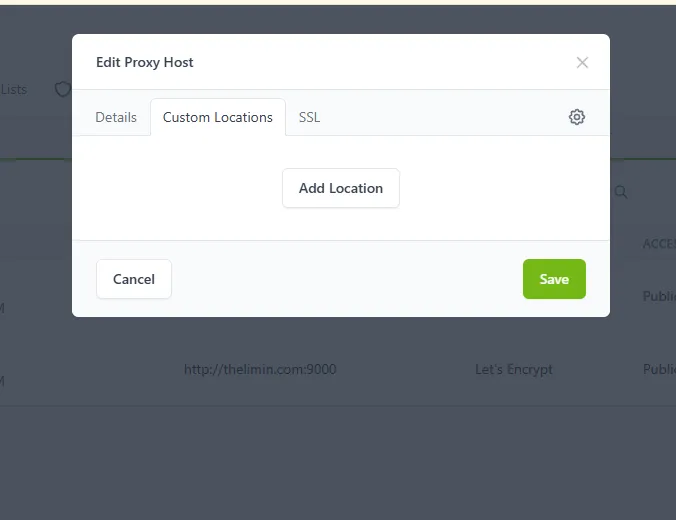The height and width of the screenshot is (520, 676).
Task: Click the http://thelimin.com:9000 destination cell
Action: pyautogui.click(x=260, y=369)
